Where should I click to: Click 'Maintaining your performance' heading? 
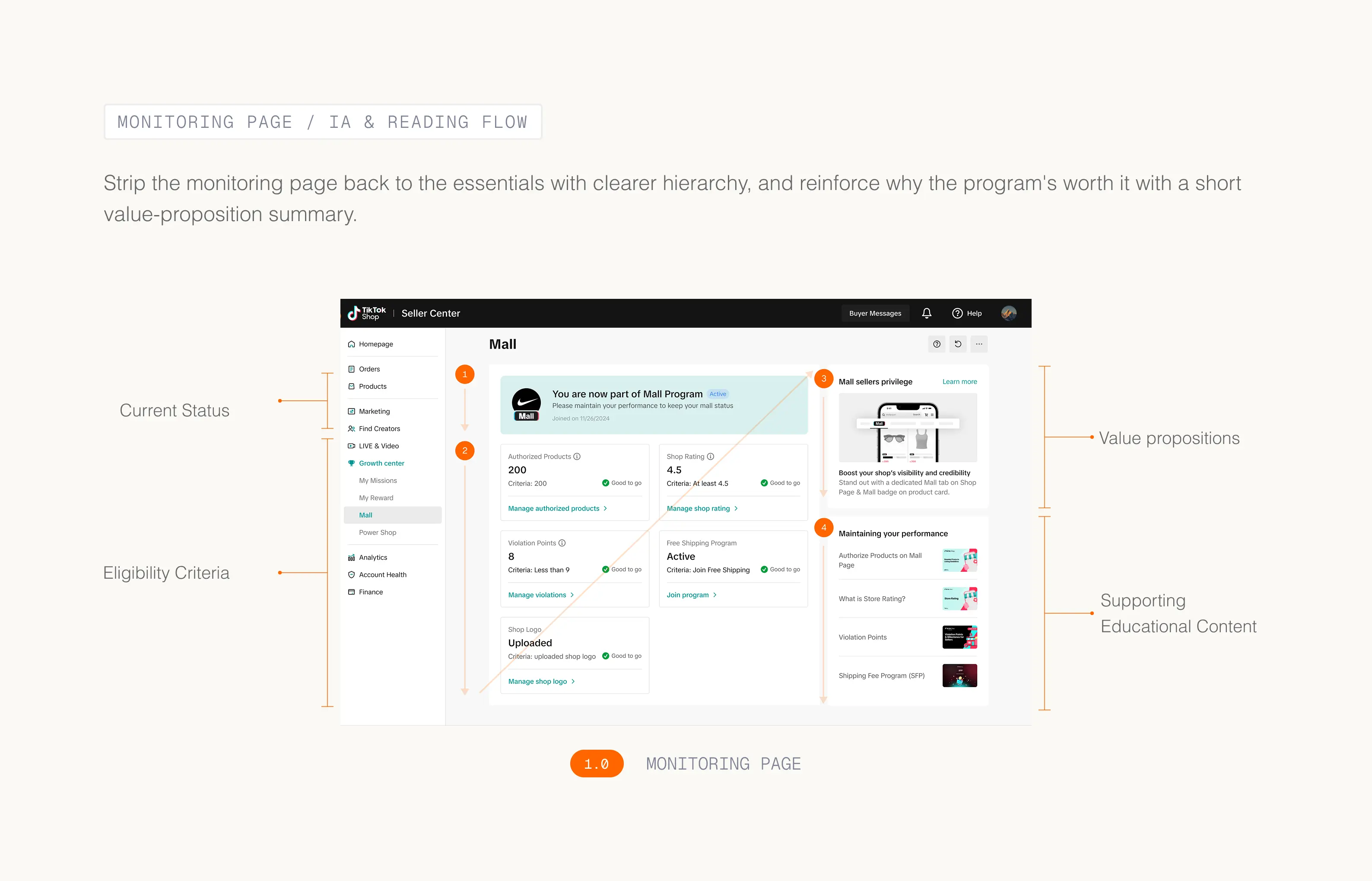892,533
